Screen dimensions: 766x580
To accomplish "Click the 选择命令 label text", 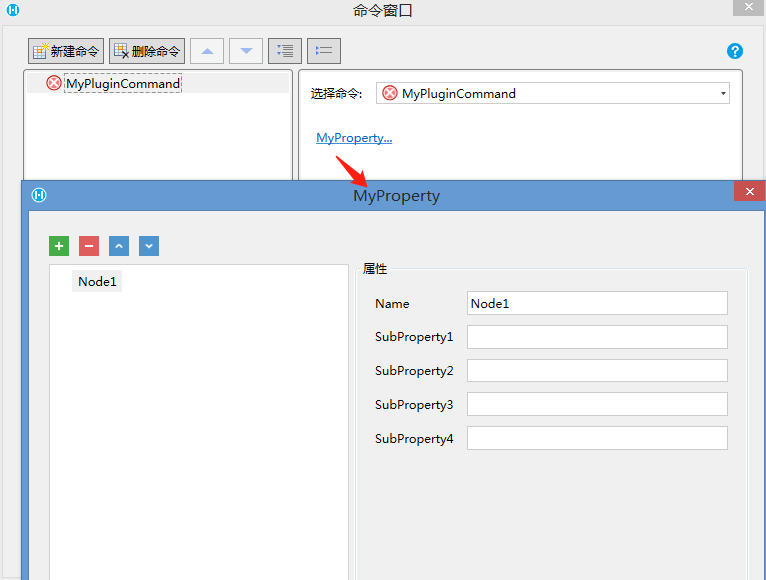I will (337, 94).
